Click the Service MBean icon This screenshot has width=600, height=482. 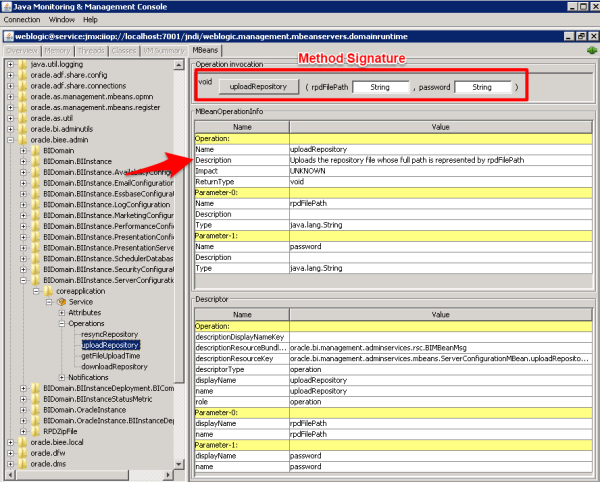point(61,301)
